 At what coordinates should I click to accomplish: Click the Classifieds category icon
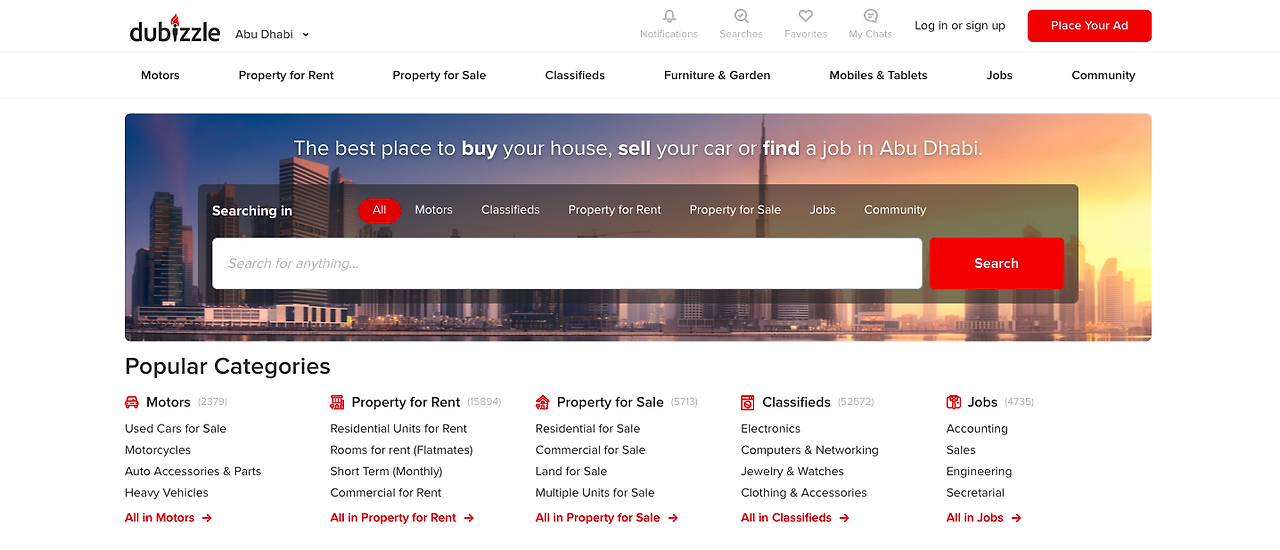coord(747,402)
